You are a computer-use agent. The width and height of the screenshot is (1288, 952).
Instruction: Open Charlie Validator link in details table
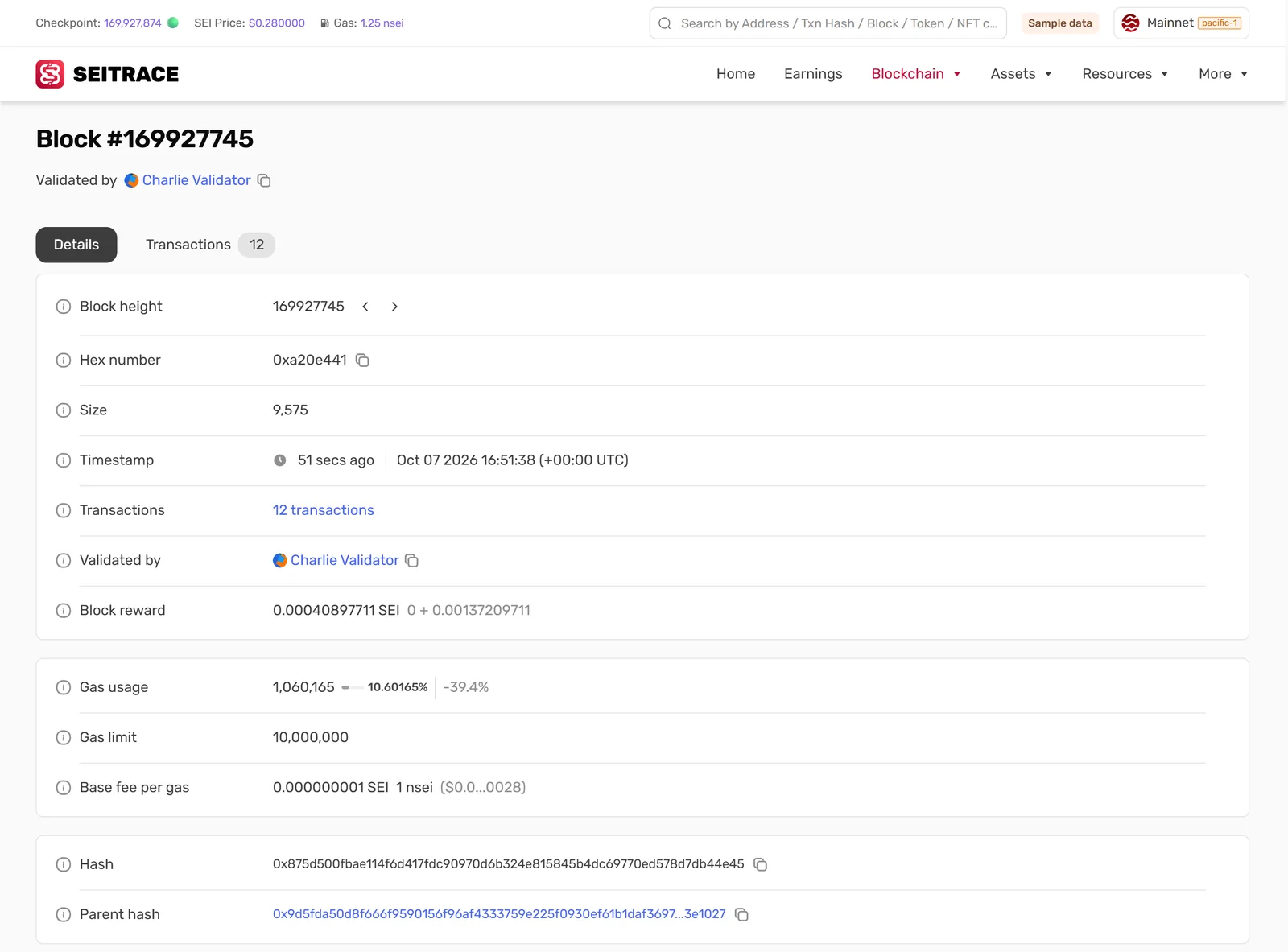345,560
